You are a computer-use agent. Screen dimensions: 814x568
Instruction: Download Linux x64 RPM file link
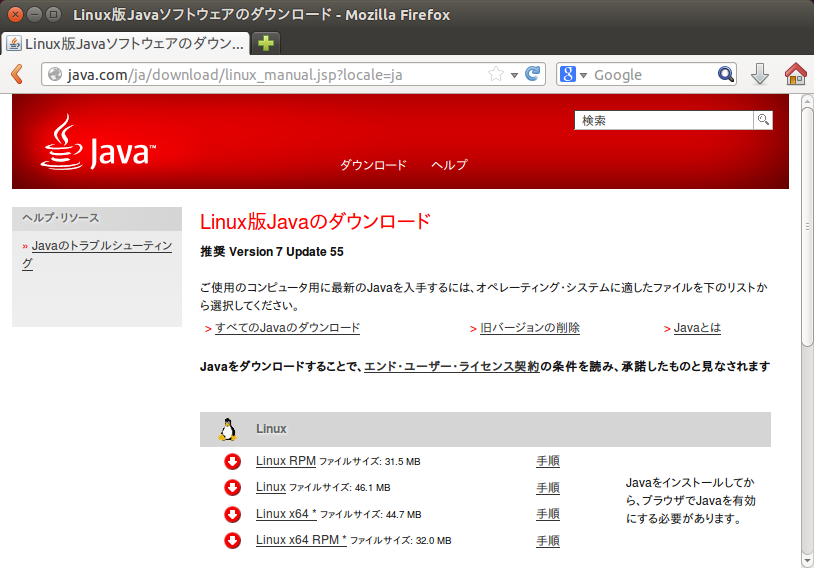tap(301, 540)
